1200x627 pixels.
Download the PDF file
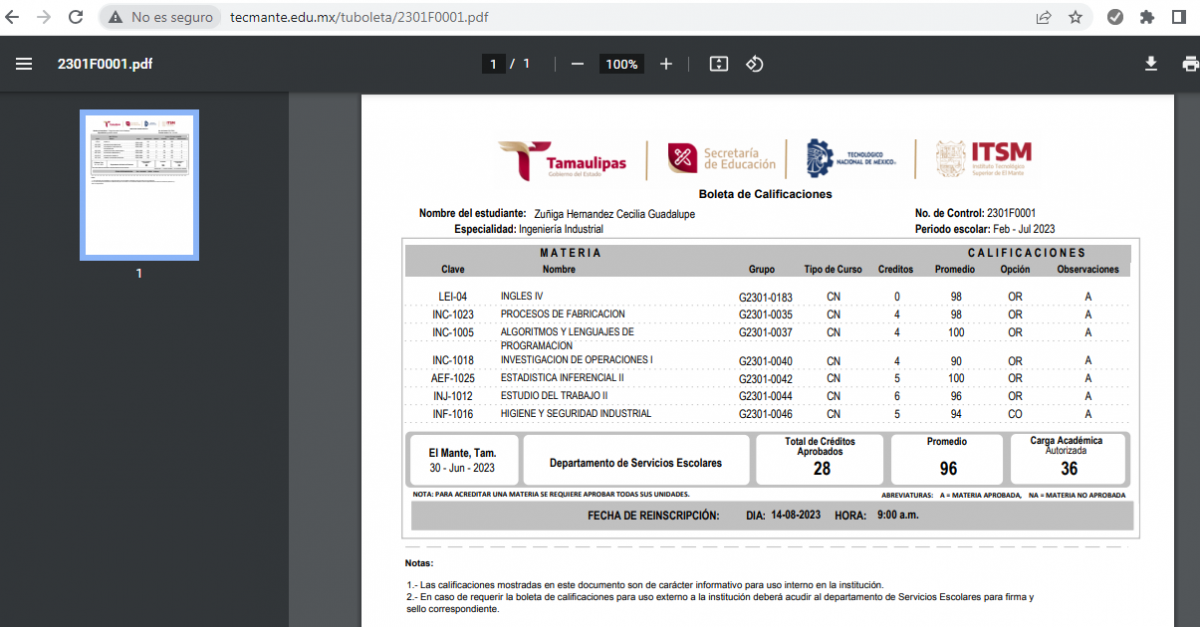pyautogui.click(x=1151, y=64)
